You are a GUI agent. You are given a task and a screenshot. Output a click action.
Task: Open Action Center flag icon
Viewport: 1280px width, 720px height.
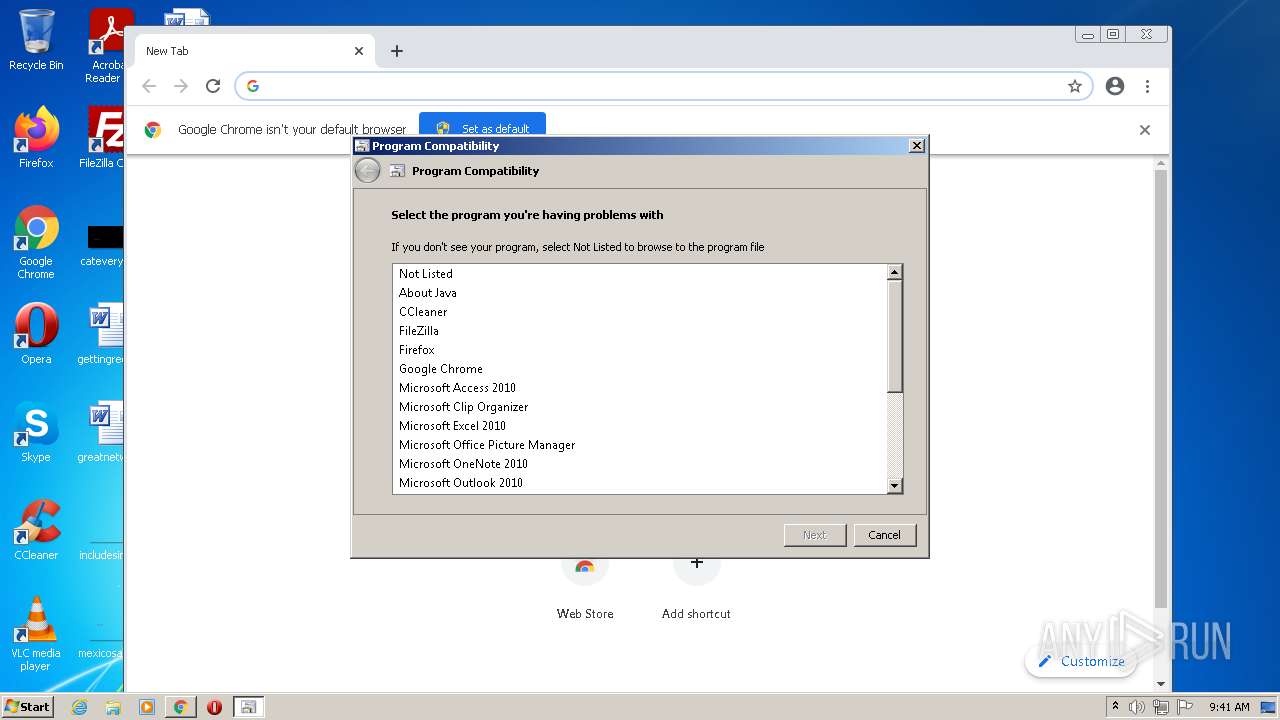point(1184,707)
